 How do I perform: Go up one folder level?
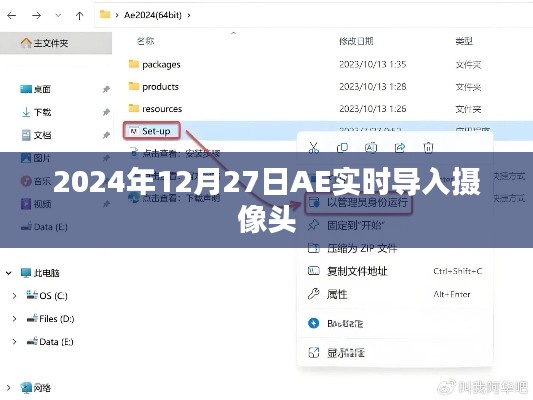pyautogui.click(x=80, y=15)
